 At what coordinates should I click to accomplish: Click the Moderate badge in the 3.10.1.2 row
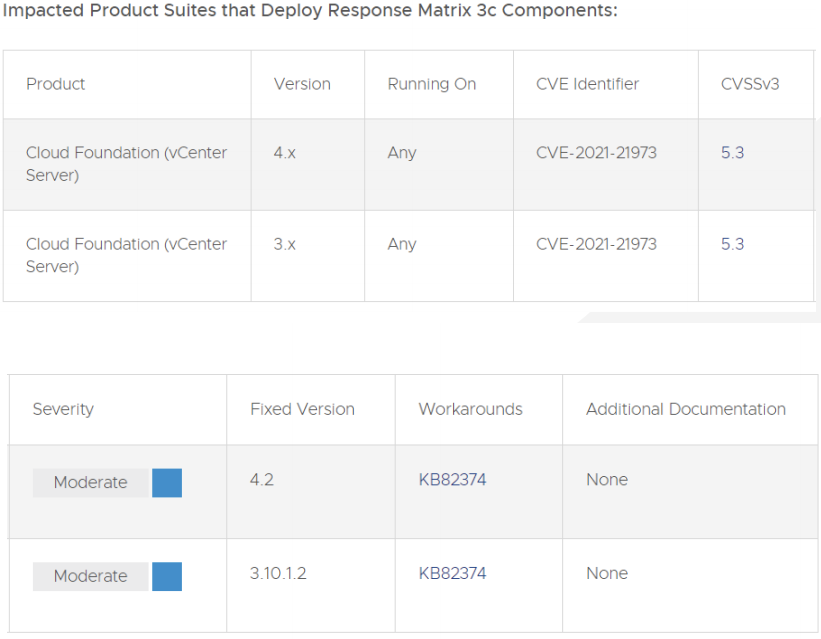click(91, 576)
